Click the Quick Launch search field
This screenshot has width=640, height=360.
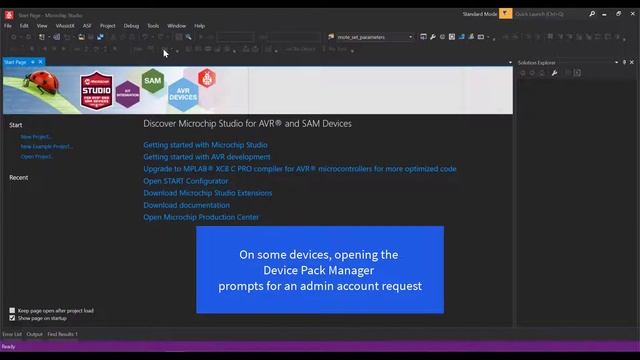(x=549, y=14)
